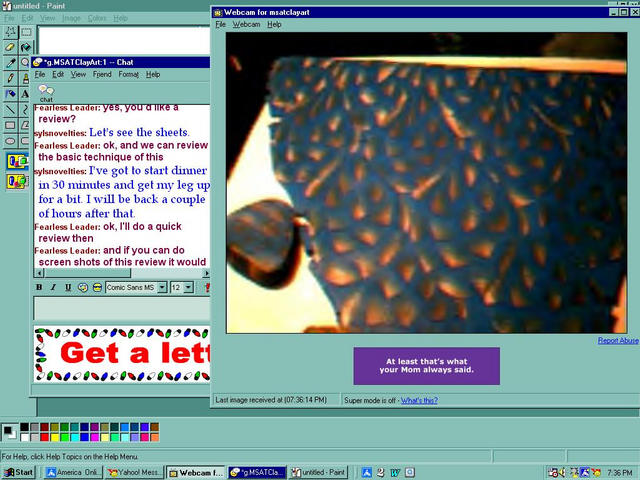Open the emoticons smiley picker in chat
Image resolution: width=640 pixels, height=480 pixels.
[83, 287]
